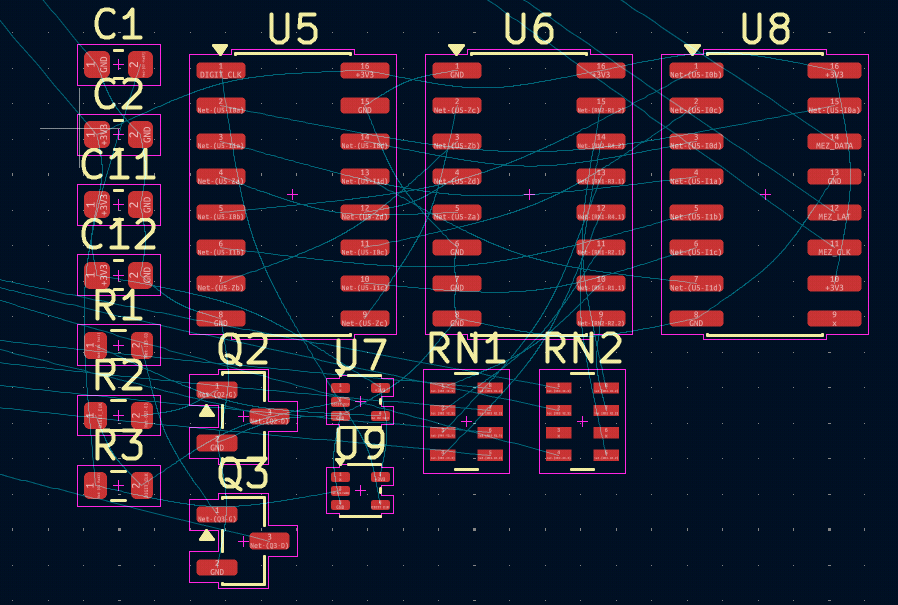Click C12 pad 2 on the GND net

pos(141,275)
